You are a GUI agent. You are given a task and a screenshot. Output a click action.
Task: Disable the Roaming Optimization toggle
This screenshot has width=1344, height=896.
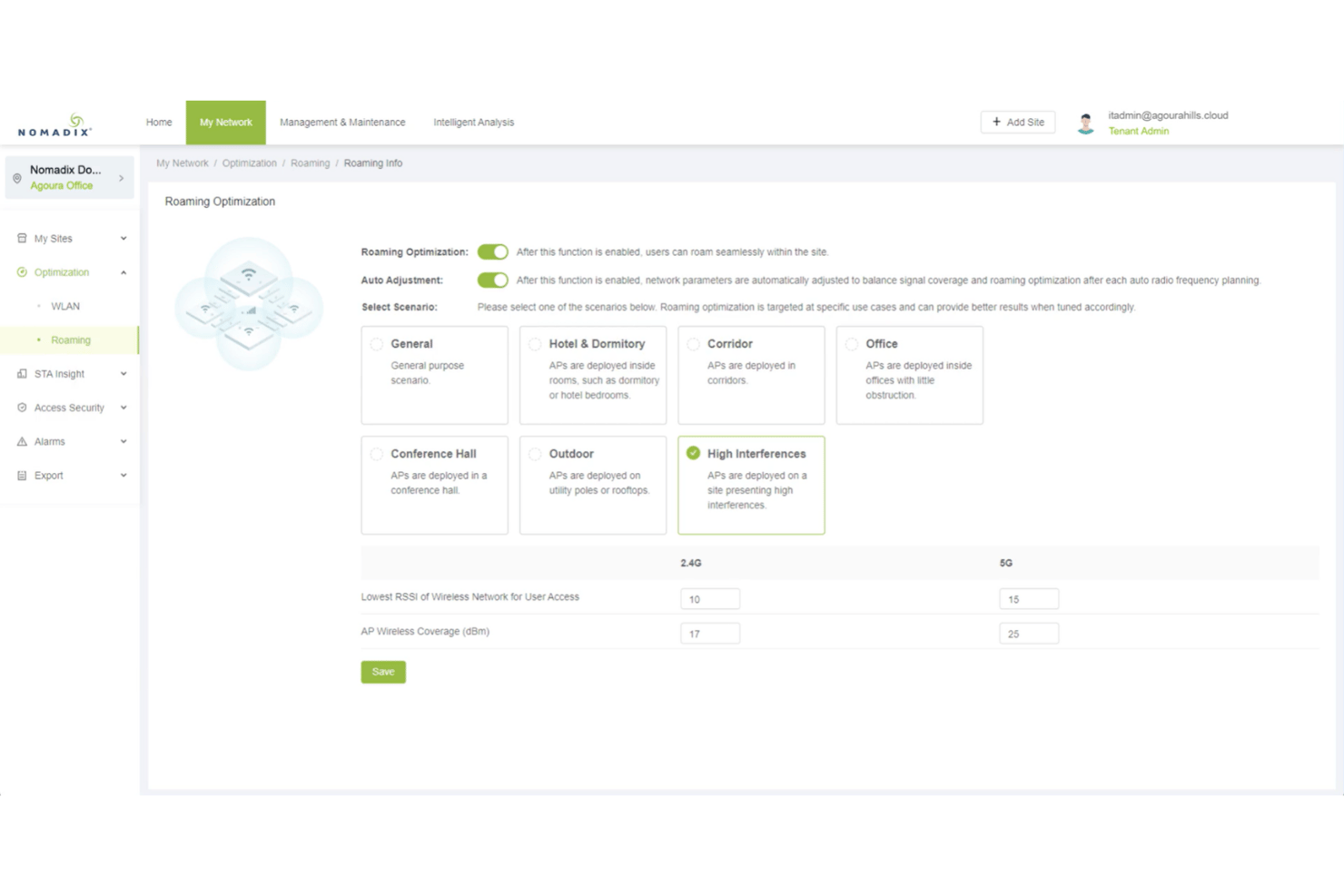[x=493, y=251]
